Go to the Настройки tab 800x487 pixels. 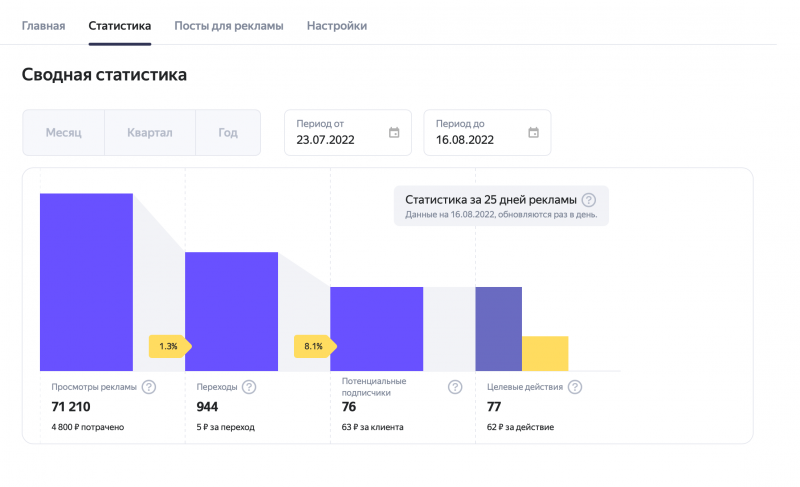coord(336,25)
